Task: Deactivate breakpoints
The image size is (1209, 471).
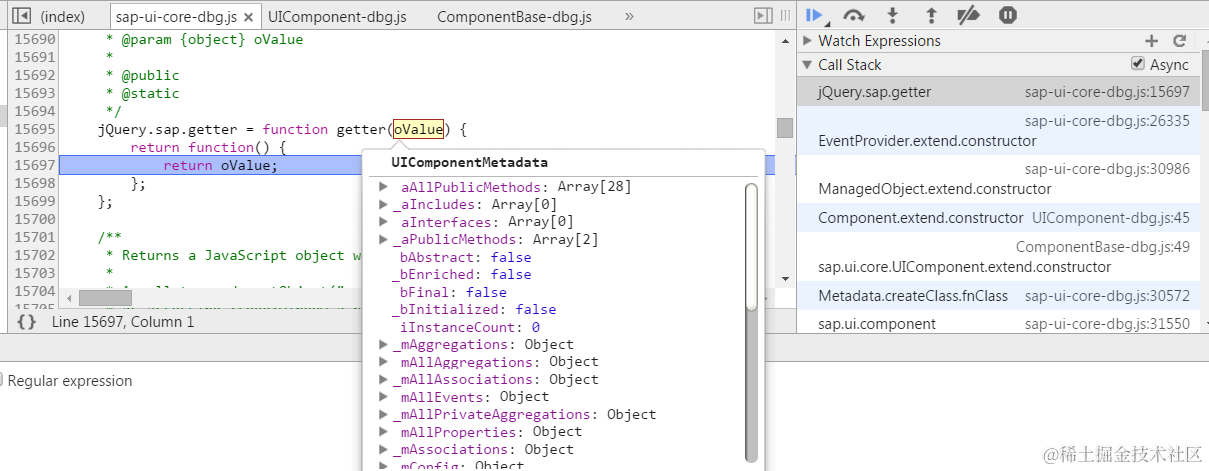Action: 968,15
